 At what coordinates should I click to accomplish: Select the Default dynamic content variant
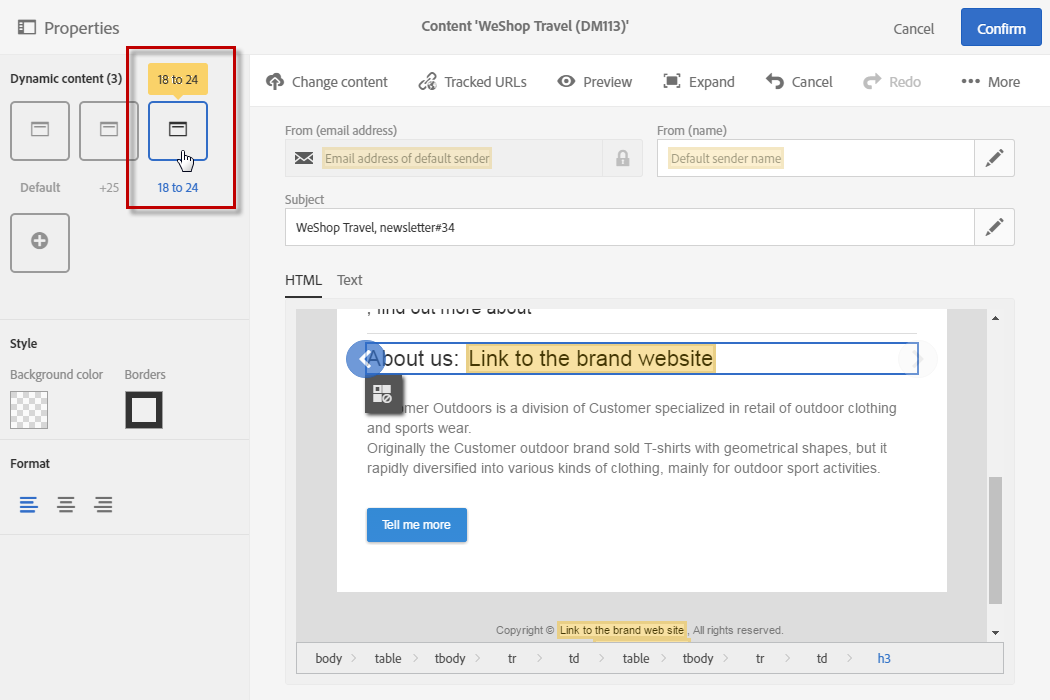[x=40, y=131]
